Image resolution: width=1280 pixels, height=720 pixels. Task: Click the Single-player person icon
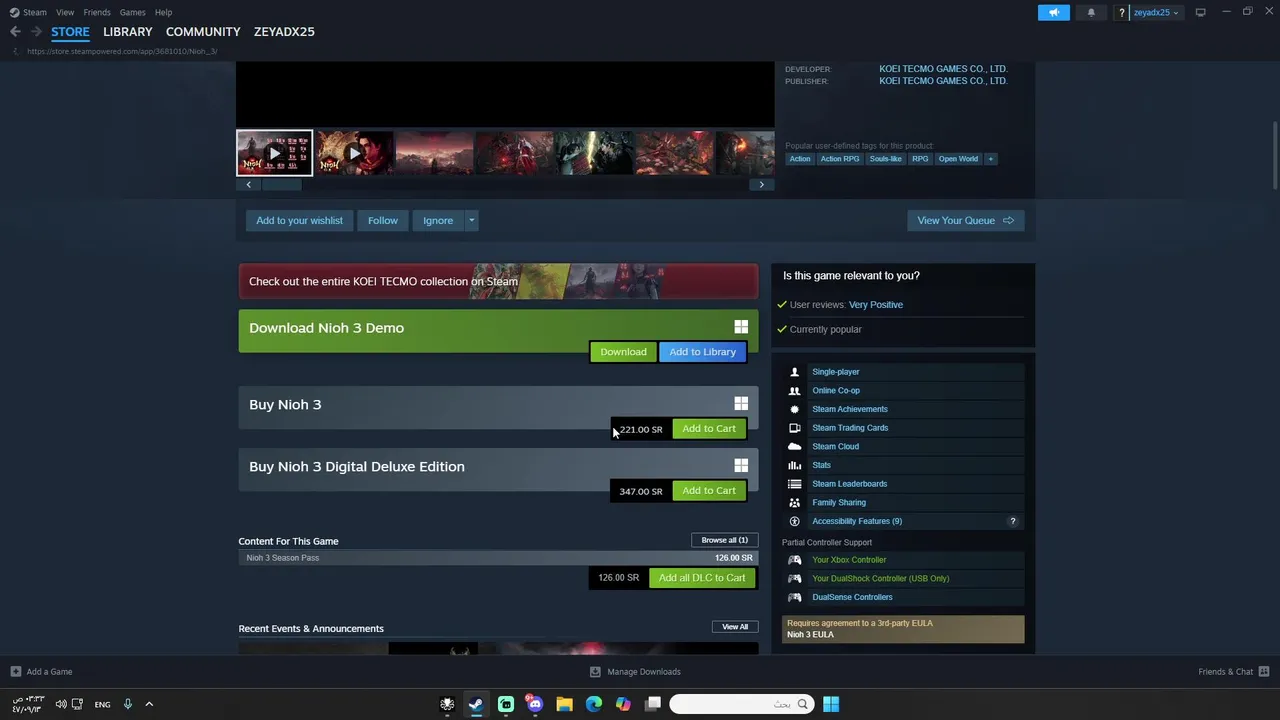[795, 372]
